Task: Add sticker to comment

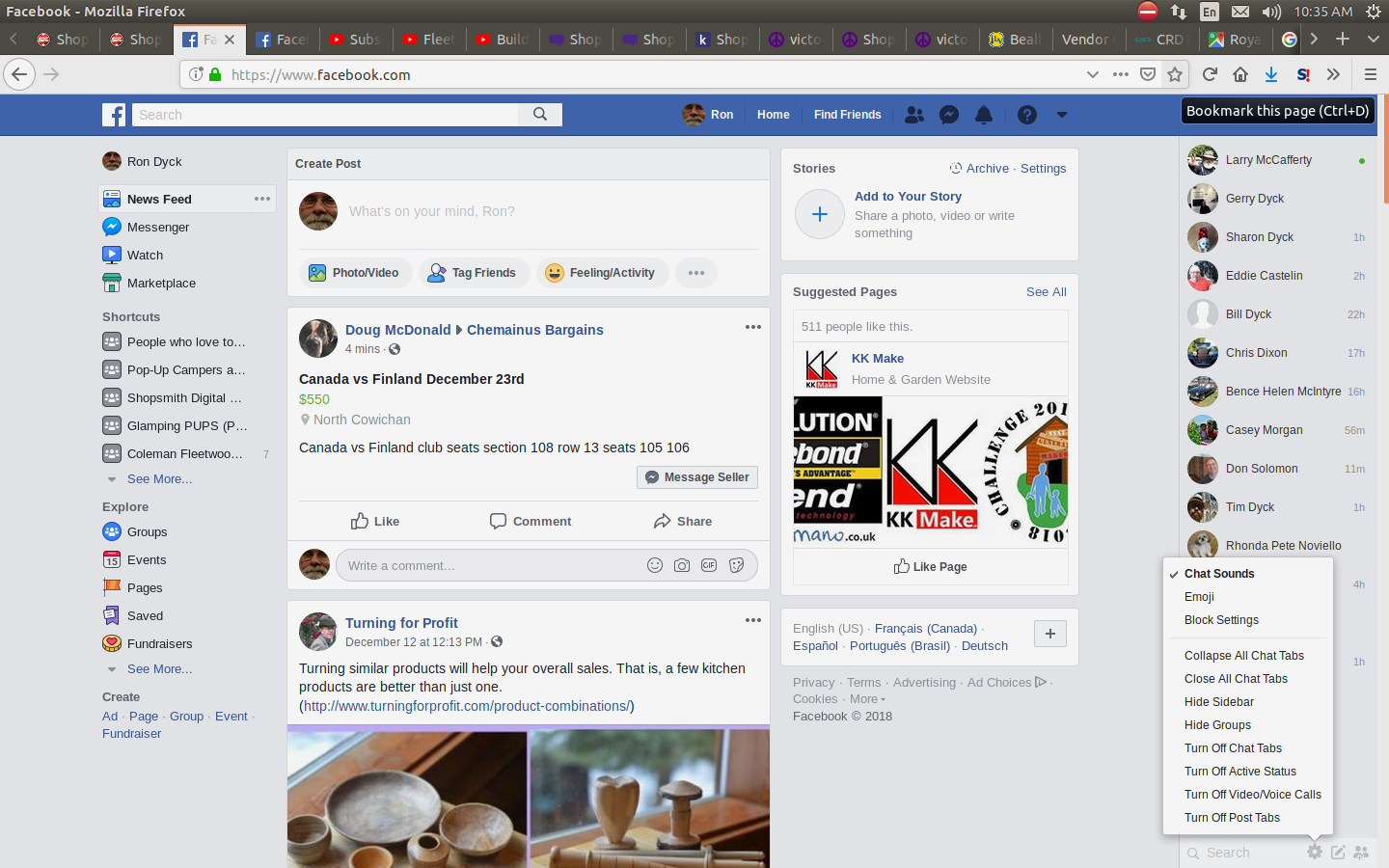Action: pyautogui.click(x=737, y=565)
